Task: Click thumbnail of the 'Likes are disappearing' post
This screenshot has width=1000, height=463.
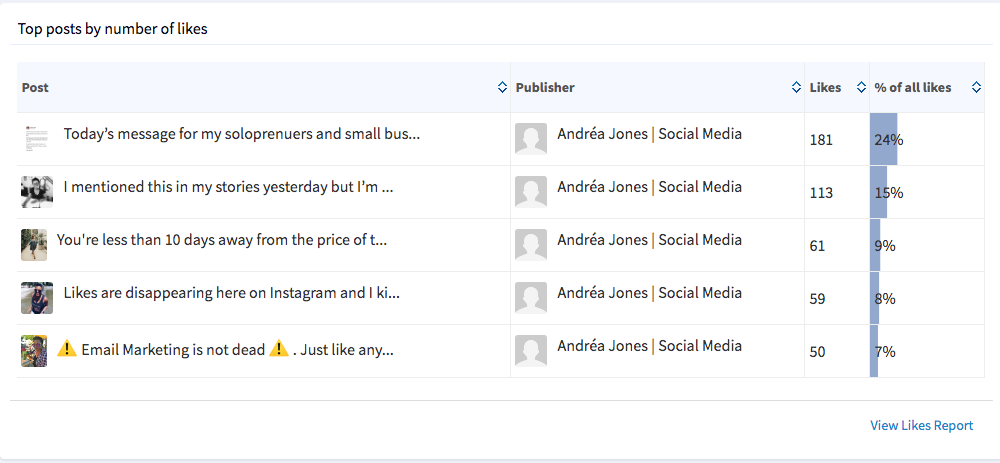Action: coord(36,298)
